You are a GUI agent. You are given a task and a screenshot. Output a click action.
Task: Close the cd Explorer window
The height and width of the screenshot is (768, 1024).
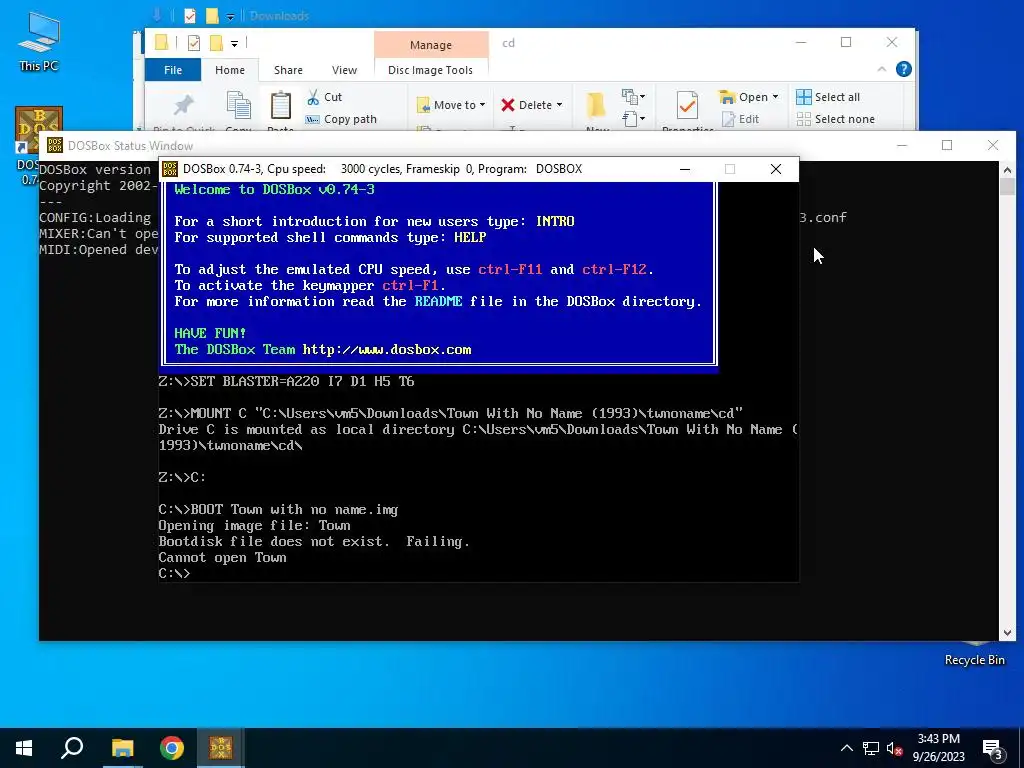(x=892, y=42)
